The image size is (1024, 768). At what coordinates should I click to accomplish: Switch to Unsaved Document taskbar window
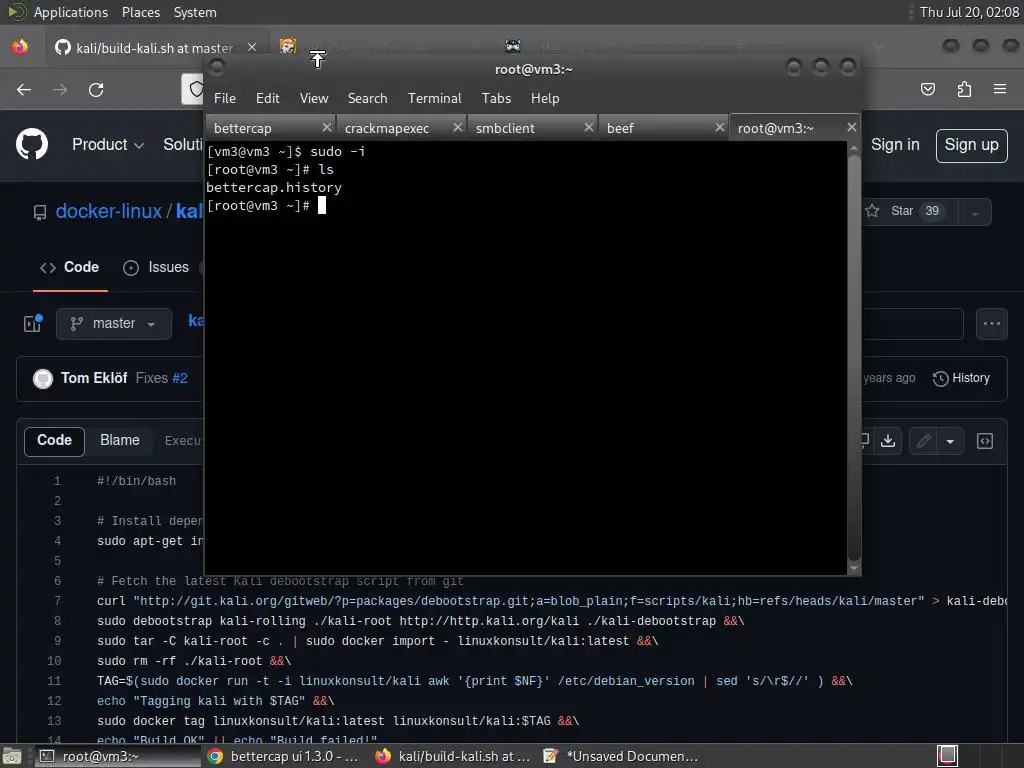point(620,756)
